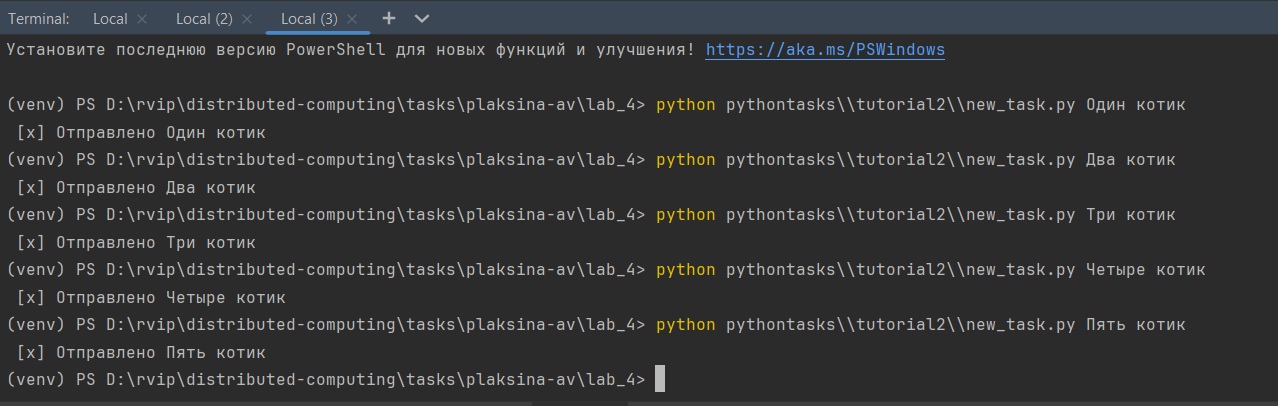Close the Local (3) terminal tab
The width and height of the screenshot is (1278, 406).
pos(352,19)
